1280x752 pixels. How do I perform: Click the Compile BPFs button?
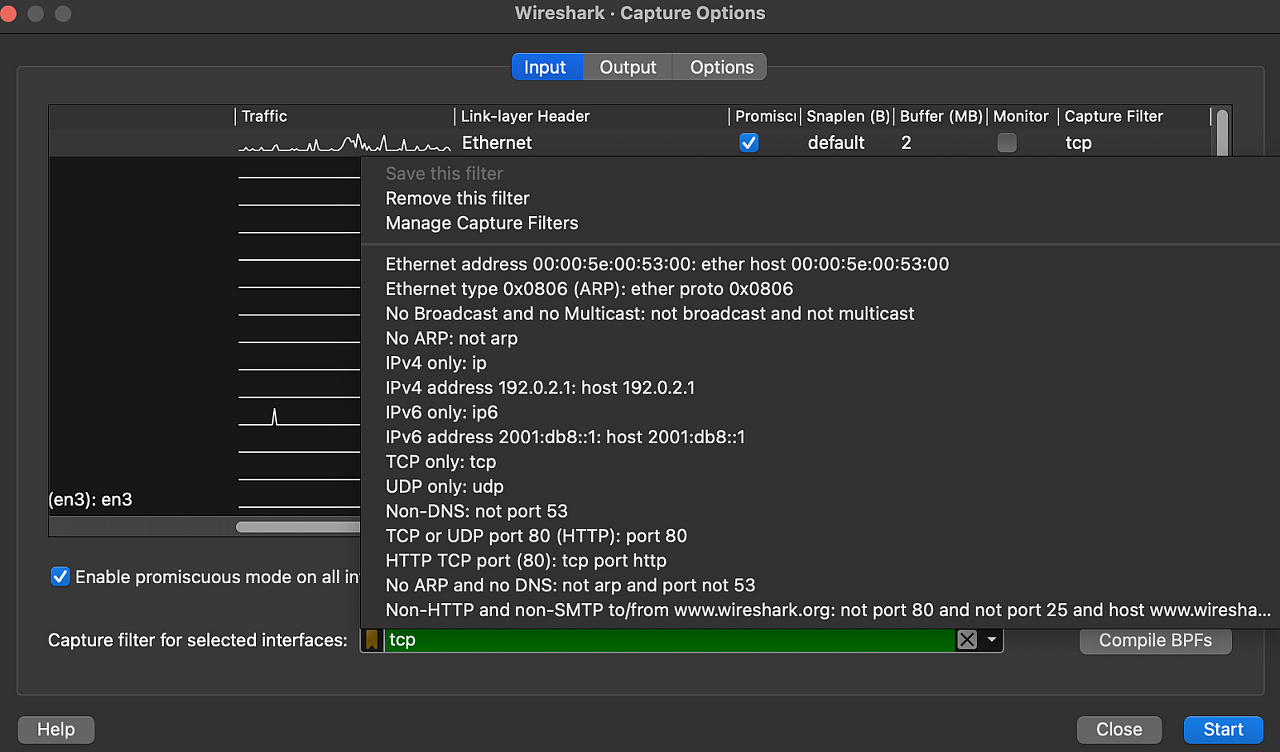tap(1155, 640)
